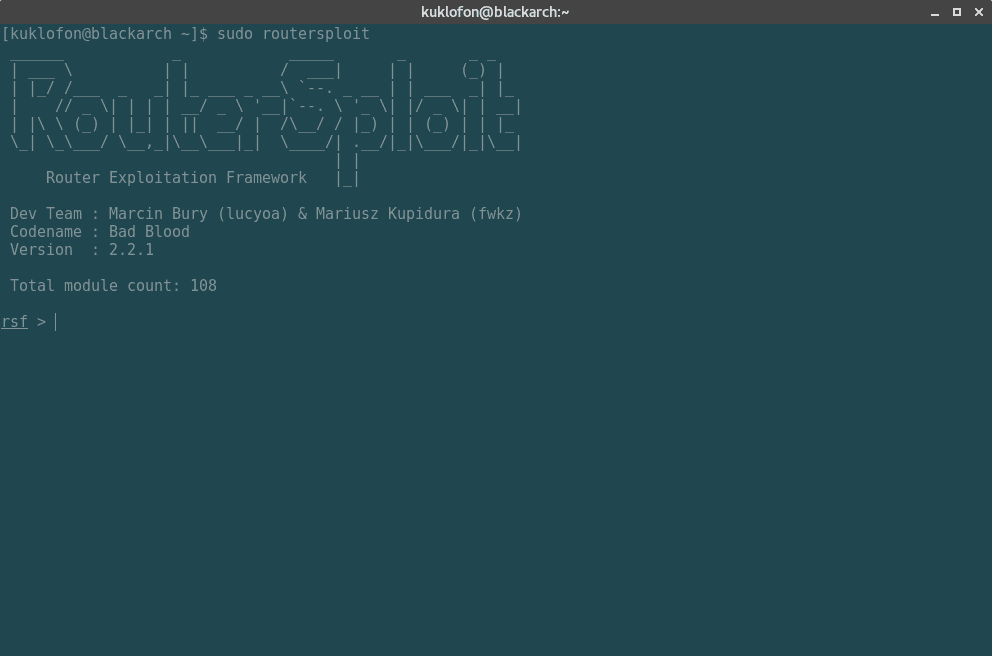This screenshot has width=992, height=656.
Task: Maximize the terminal window
Action: (x=957, y=12)
